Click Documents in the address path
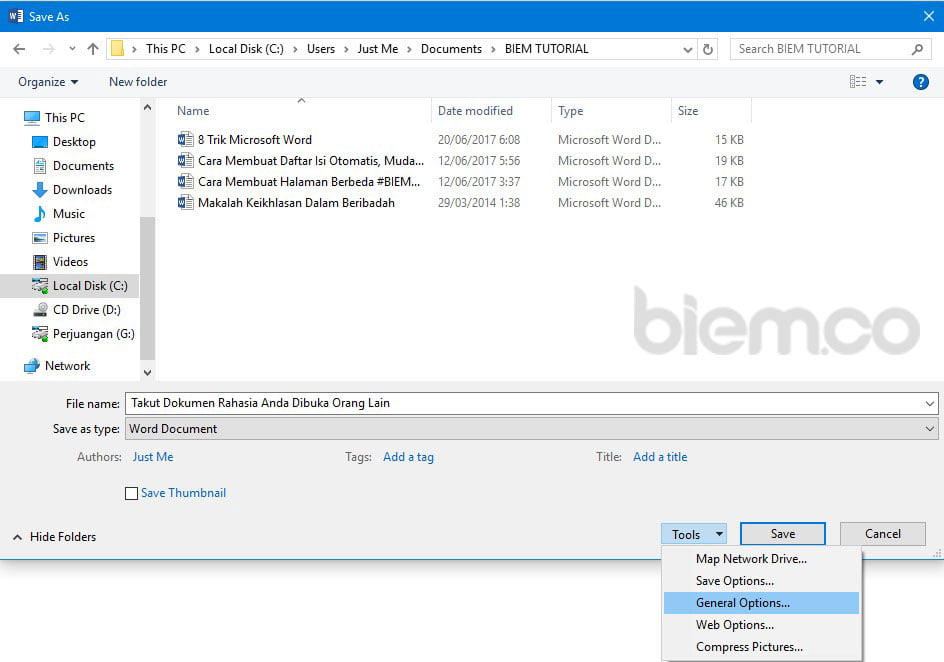 [x=452, y=49]
